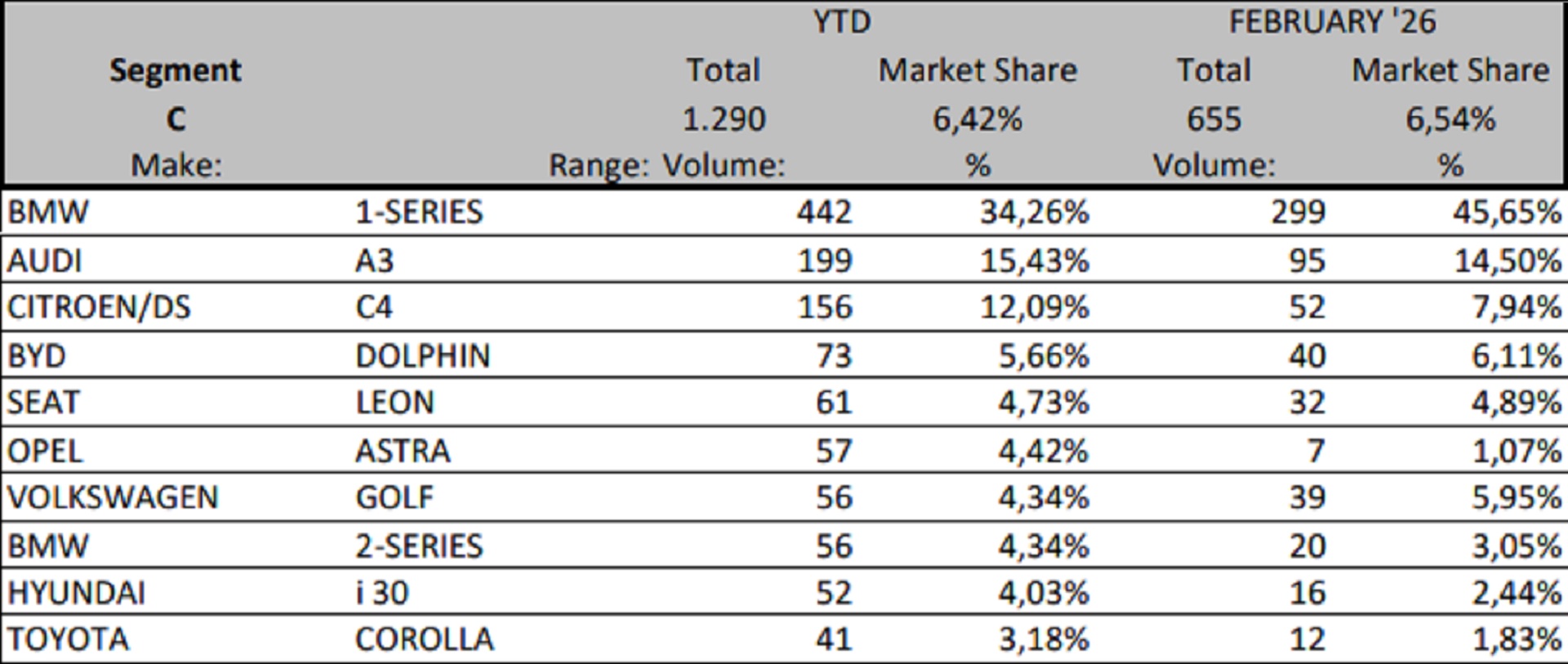Select the YTD total value 1.290
The width and height of the screenshot is (1568, 664).
[724, 119]
